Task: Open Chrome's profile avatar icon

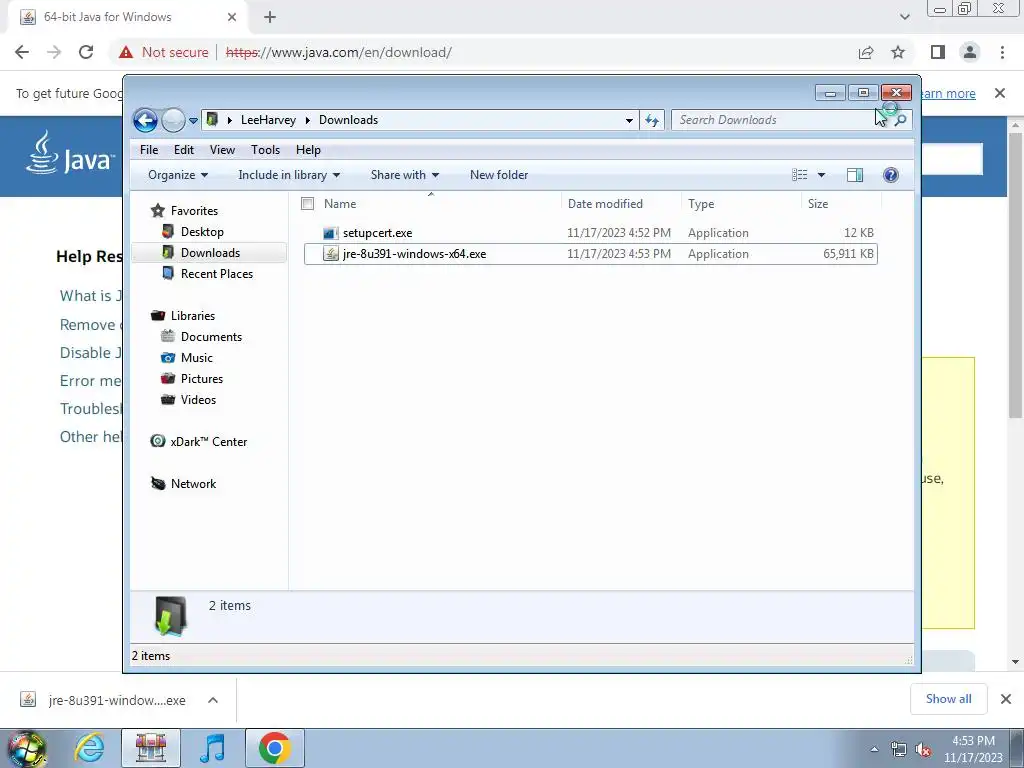Action: [x=970, y=52]
